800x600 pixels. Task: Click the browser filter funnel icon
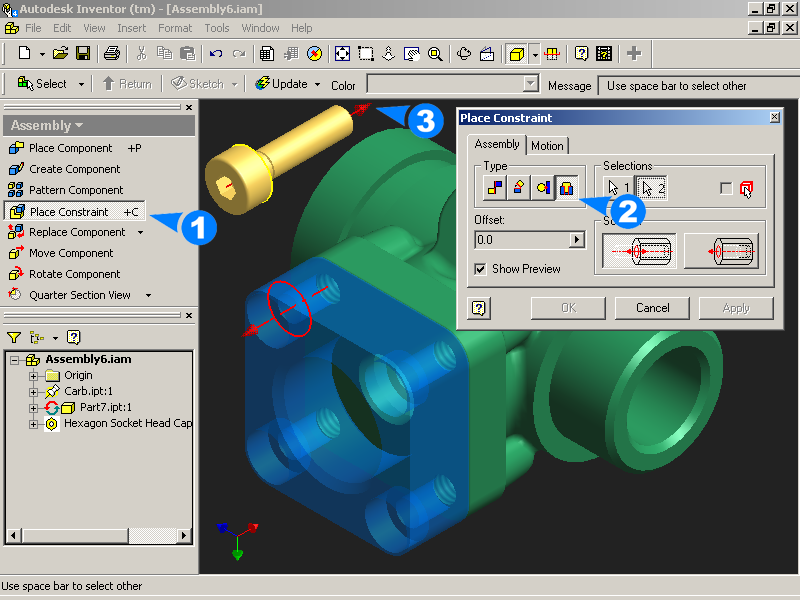[14, 338]
